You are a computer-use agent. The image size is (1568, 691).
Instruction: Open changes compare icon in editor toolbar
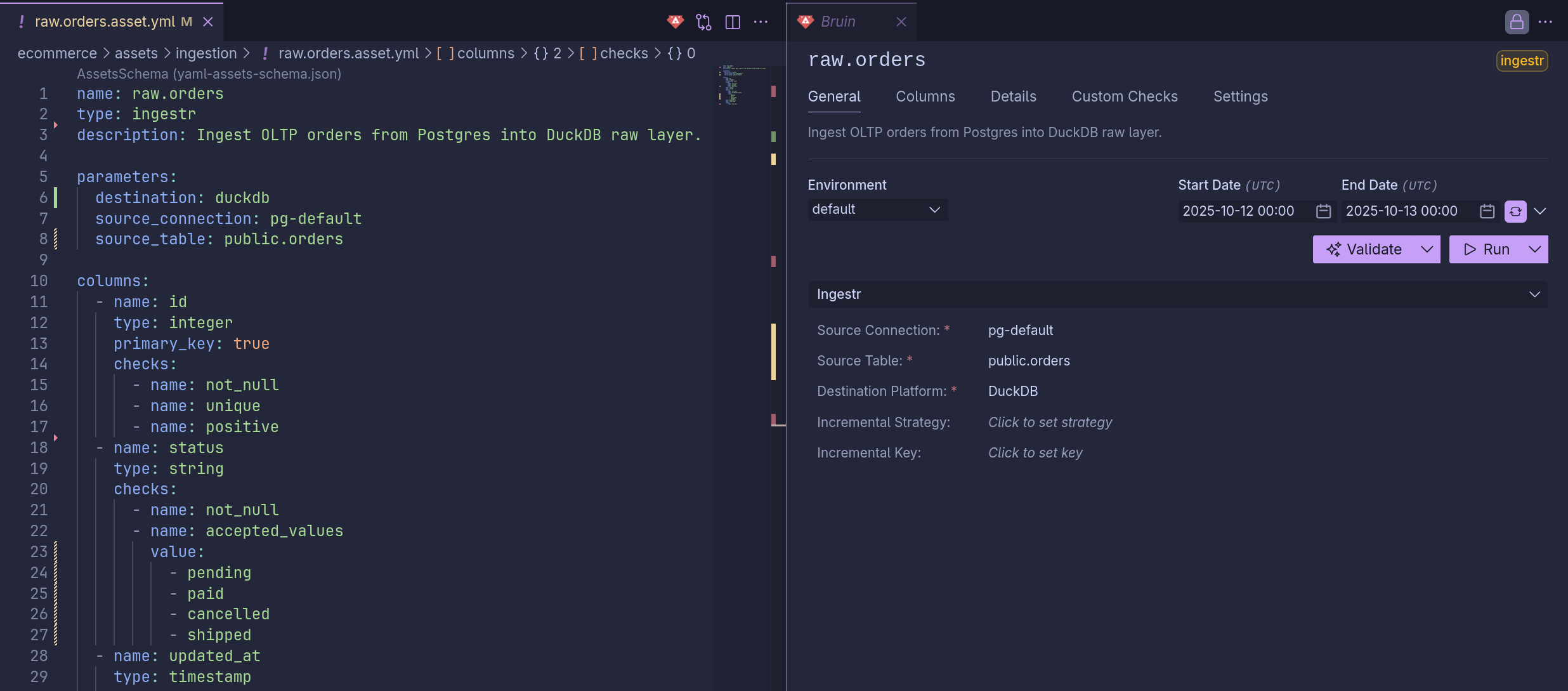[703, 22]
